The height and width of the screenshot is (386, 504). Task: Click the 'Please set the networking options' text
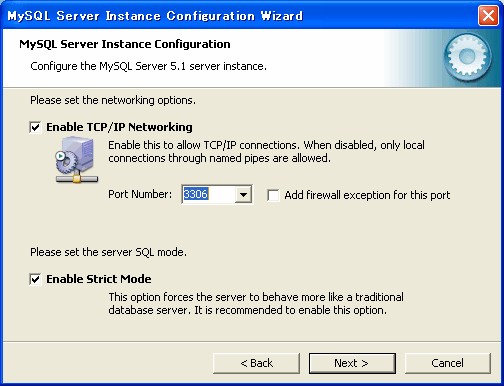coord(113,100)
